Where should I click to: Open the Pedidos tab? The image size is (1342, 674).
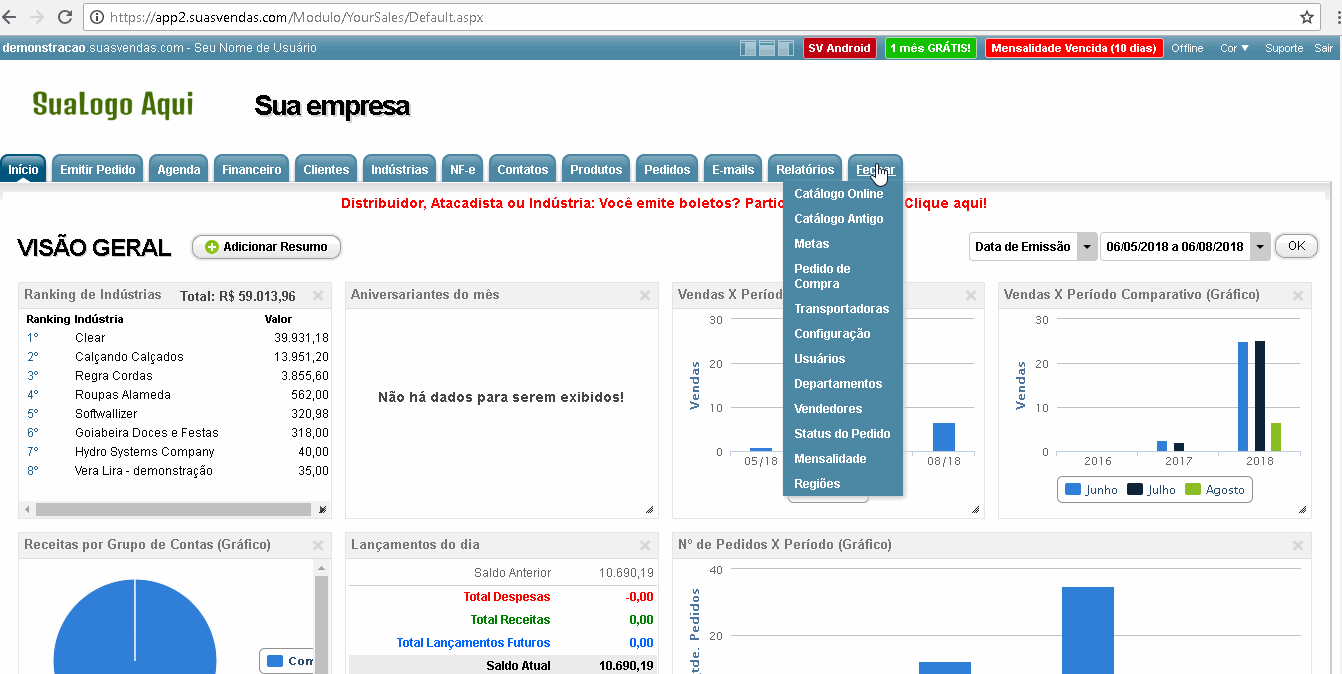point(667,169)
